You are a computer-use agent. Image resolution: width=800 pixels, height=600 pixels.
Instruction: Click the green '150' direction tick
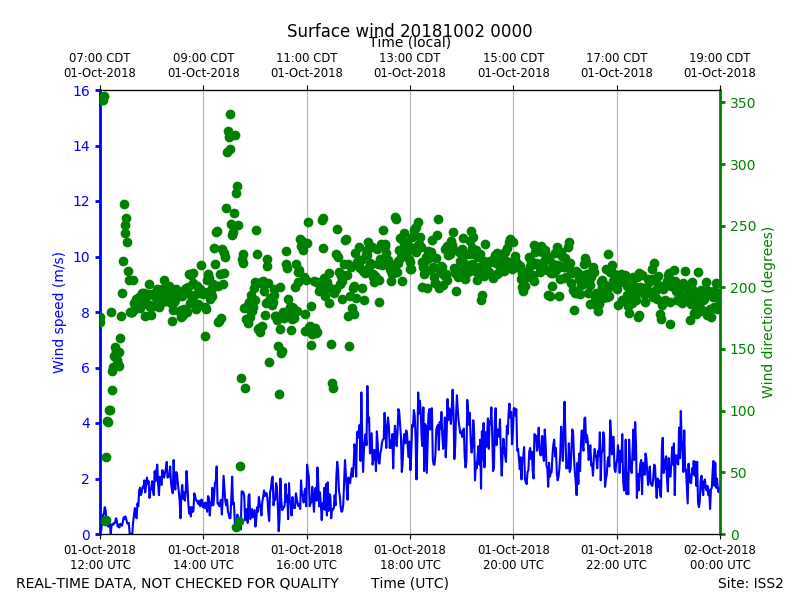742,349
